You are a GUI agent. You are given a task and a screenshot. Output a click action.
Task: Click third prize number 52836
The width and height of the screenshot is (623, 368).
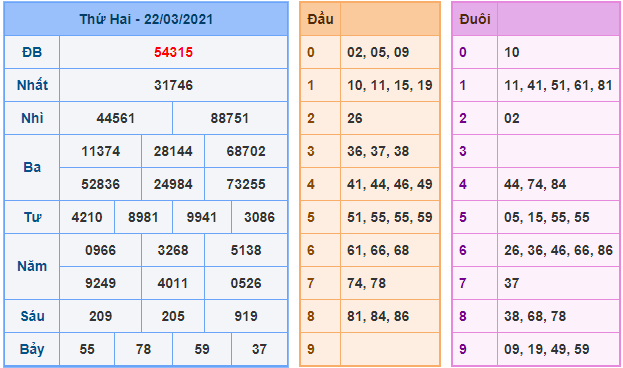coord(101,184)
